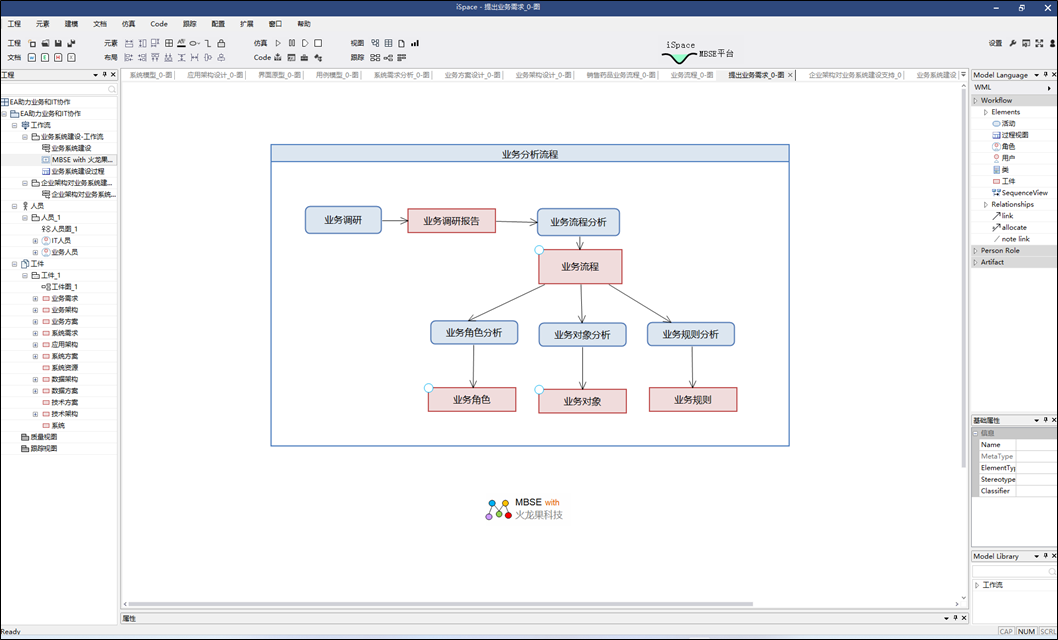Open the 仿真 menu

128,23
